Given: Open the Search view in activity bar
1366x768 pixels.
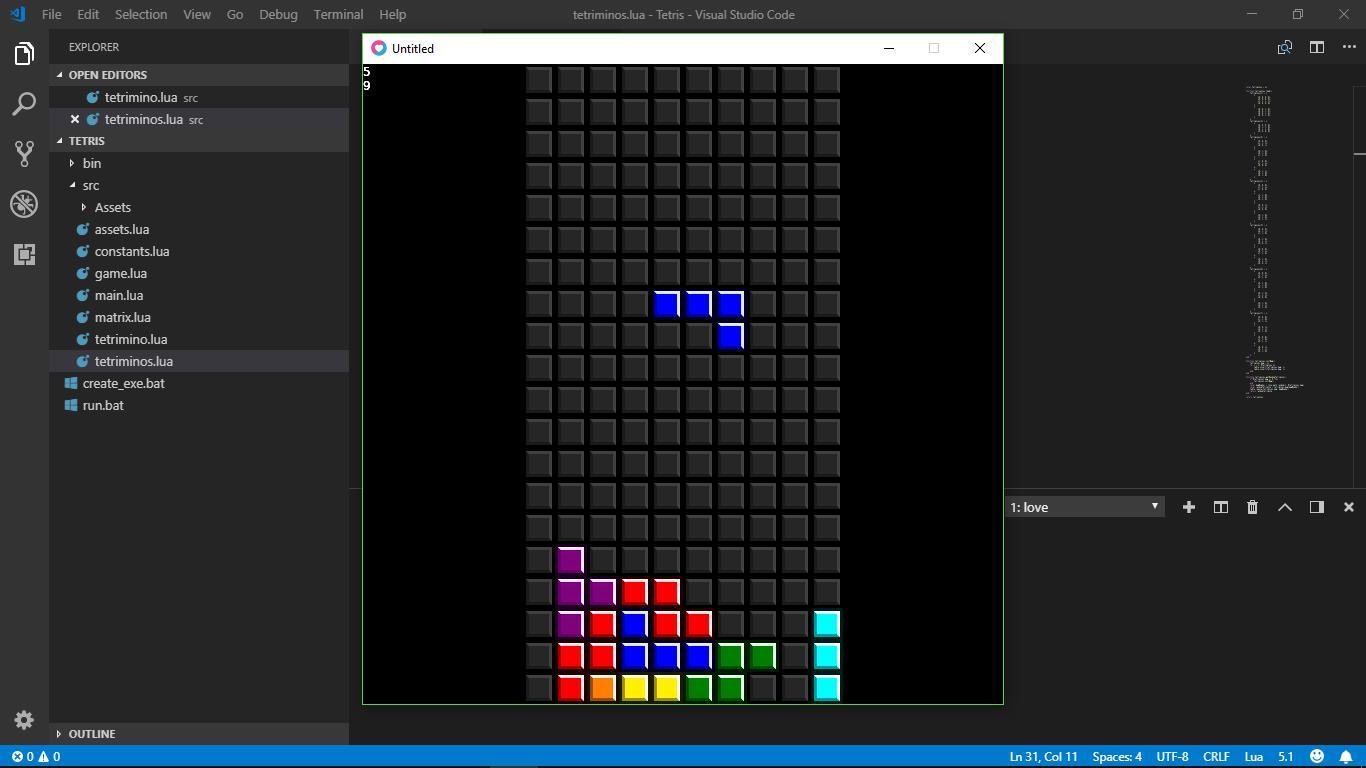Looking at the screenshot, I should click(x=24, y=104).
